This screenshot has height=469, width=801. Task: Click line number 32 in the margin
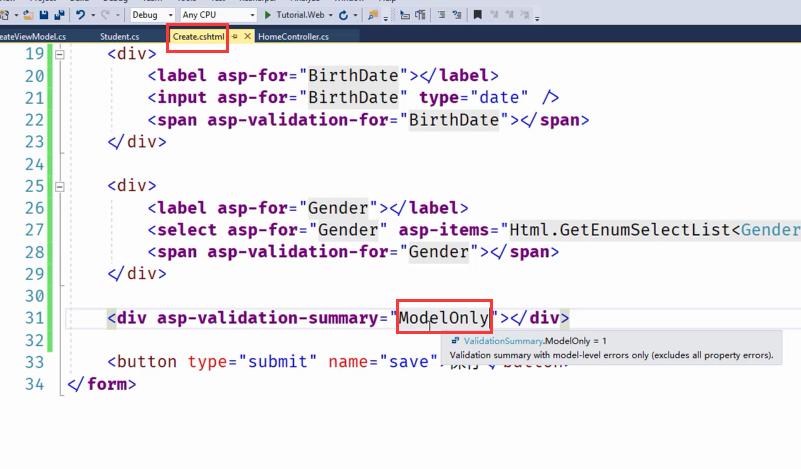tap(34, 340)
